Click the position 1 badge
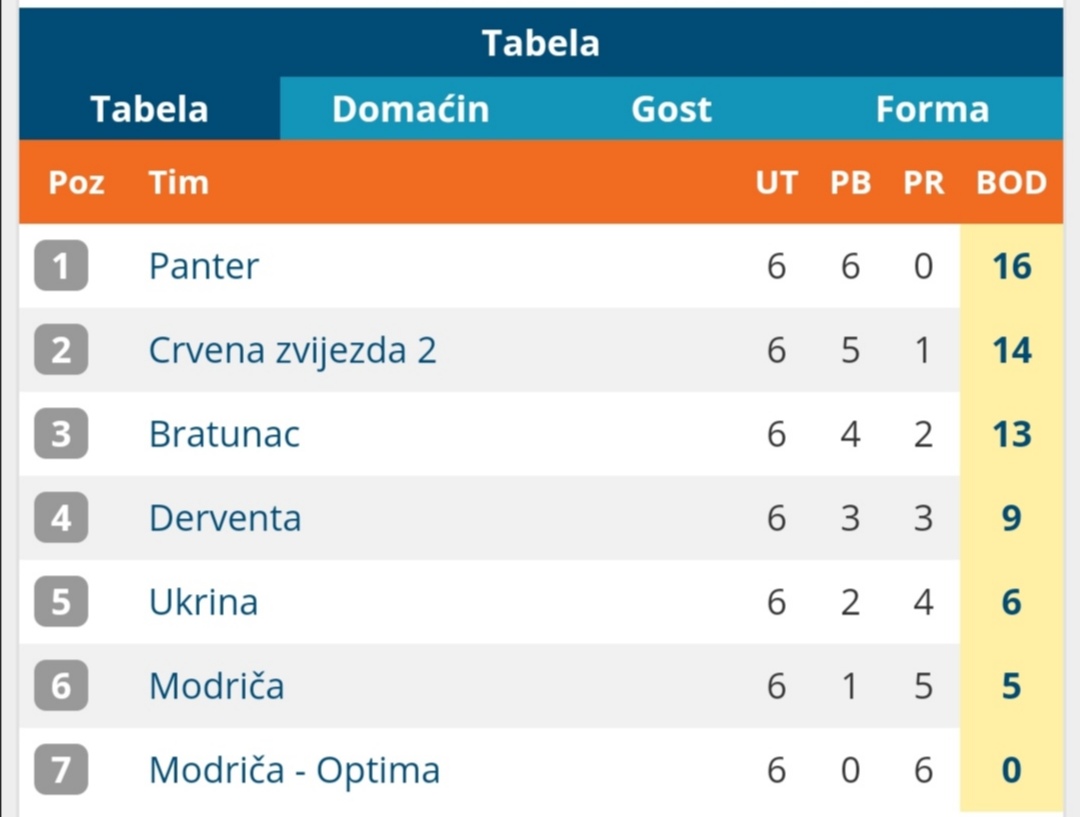The height and width of the screenshot is (817, 1080). (x=61, y=266)
